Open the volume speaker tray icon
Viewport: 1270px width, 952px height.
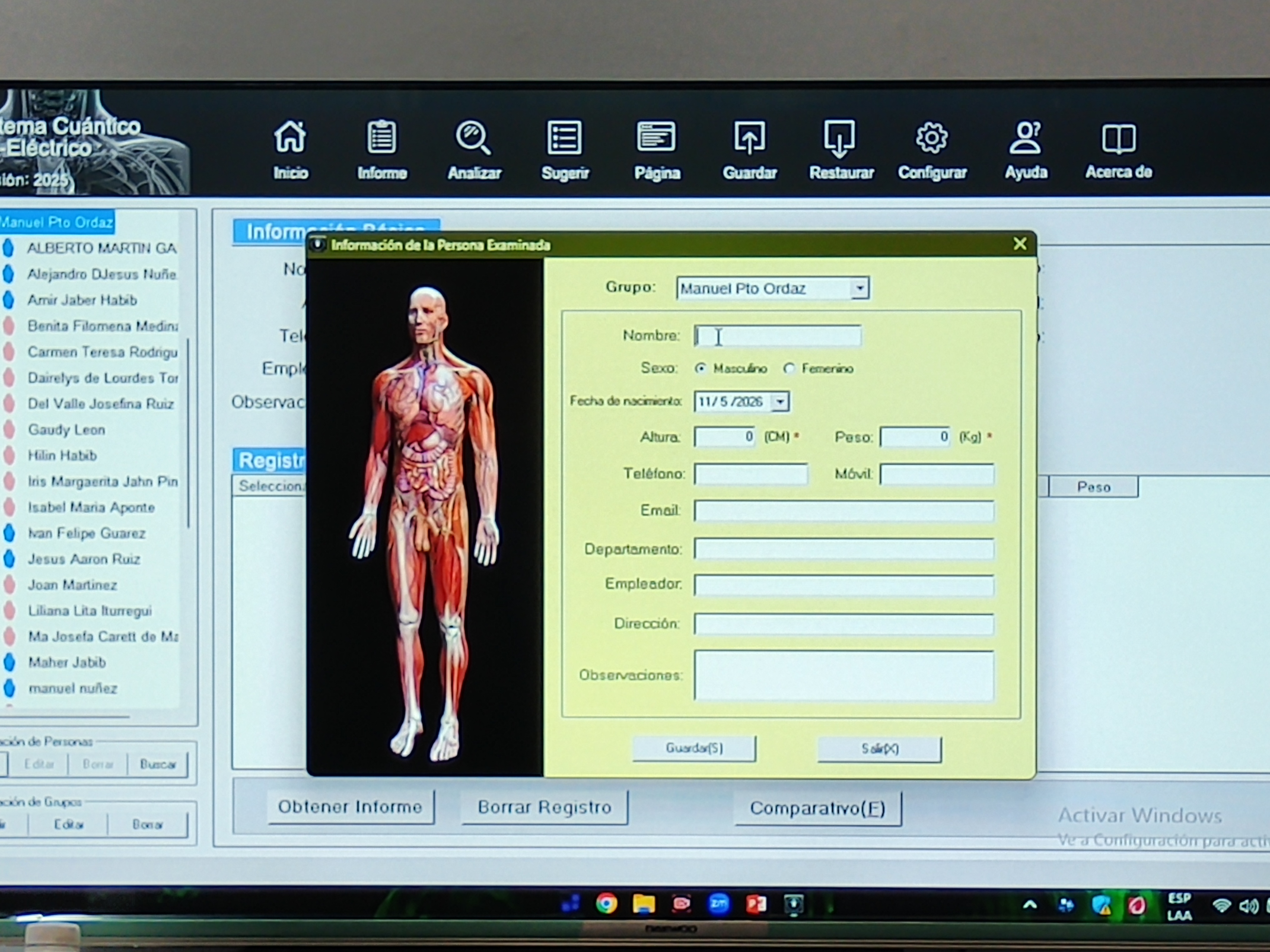click(x=1249, y=907)
